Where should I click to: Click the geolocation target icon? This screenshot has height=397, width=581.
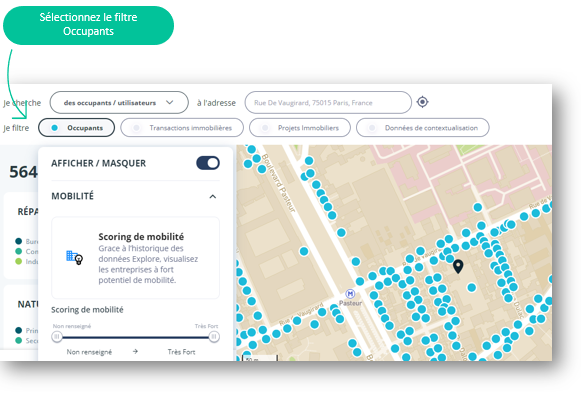pyautogui.click(x=422, y=102)
